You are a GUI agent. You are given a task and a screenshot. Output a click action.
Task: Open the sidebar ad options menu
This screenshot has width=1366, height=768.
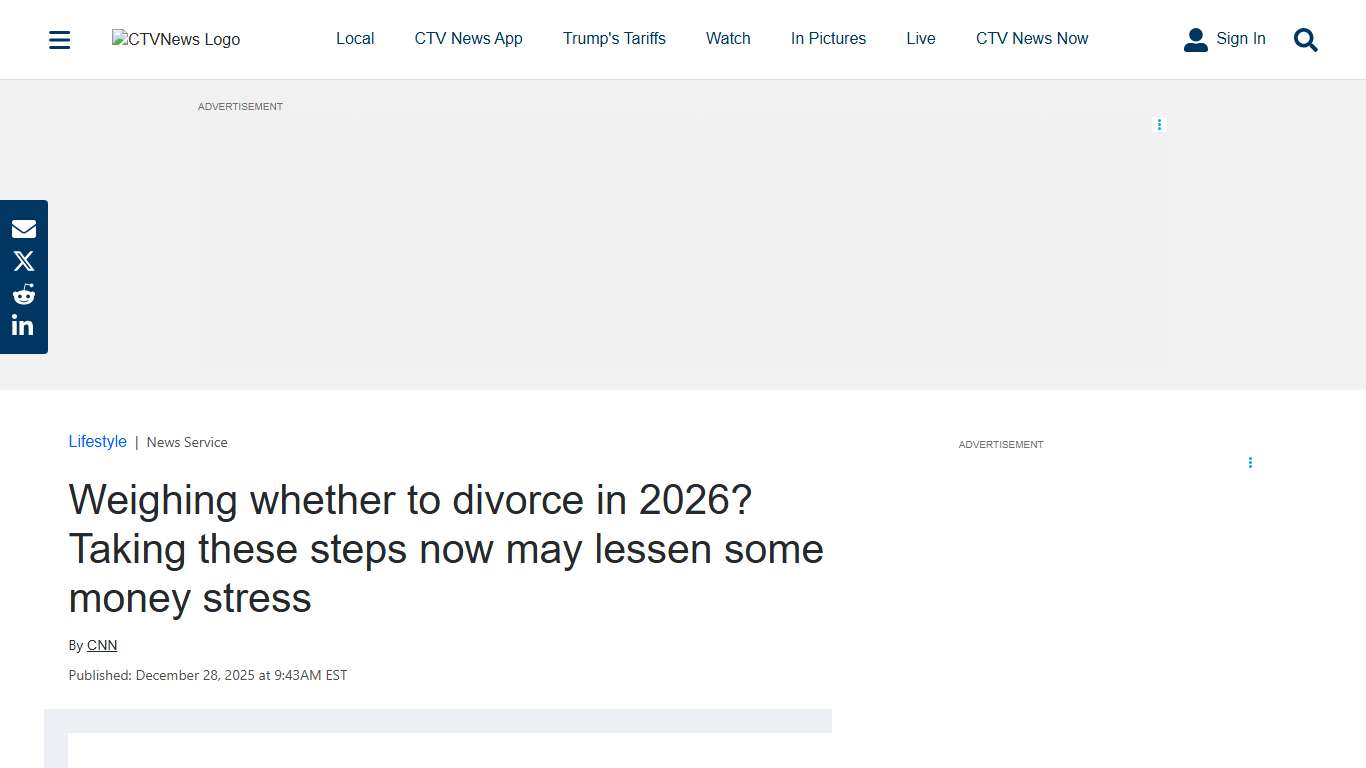(1250, 463)
